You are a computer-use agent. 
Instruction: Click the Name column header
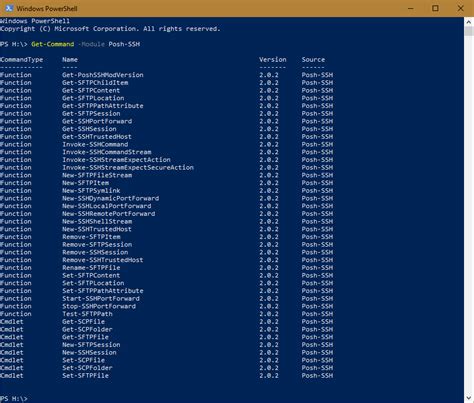click(70, 60)
